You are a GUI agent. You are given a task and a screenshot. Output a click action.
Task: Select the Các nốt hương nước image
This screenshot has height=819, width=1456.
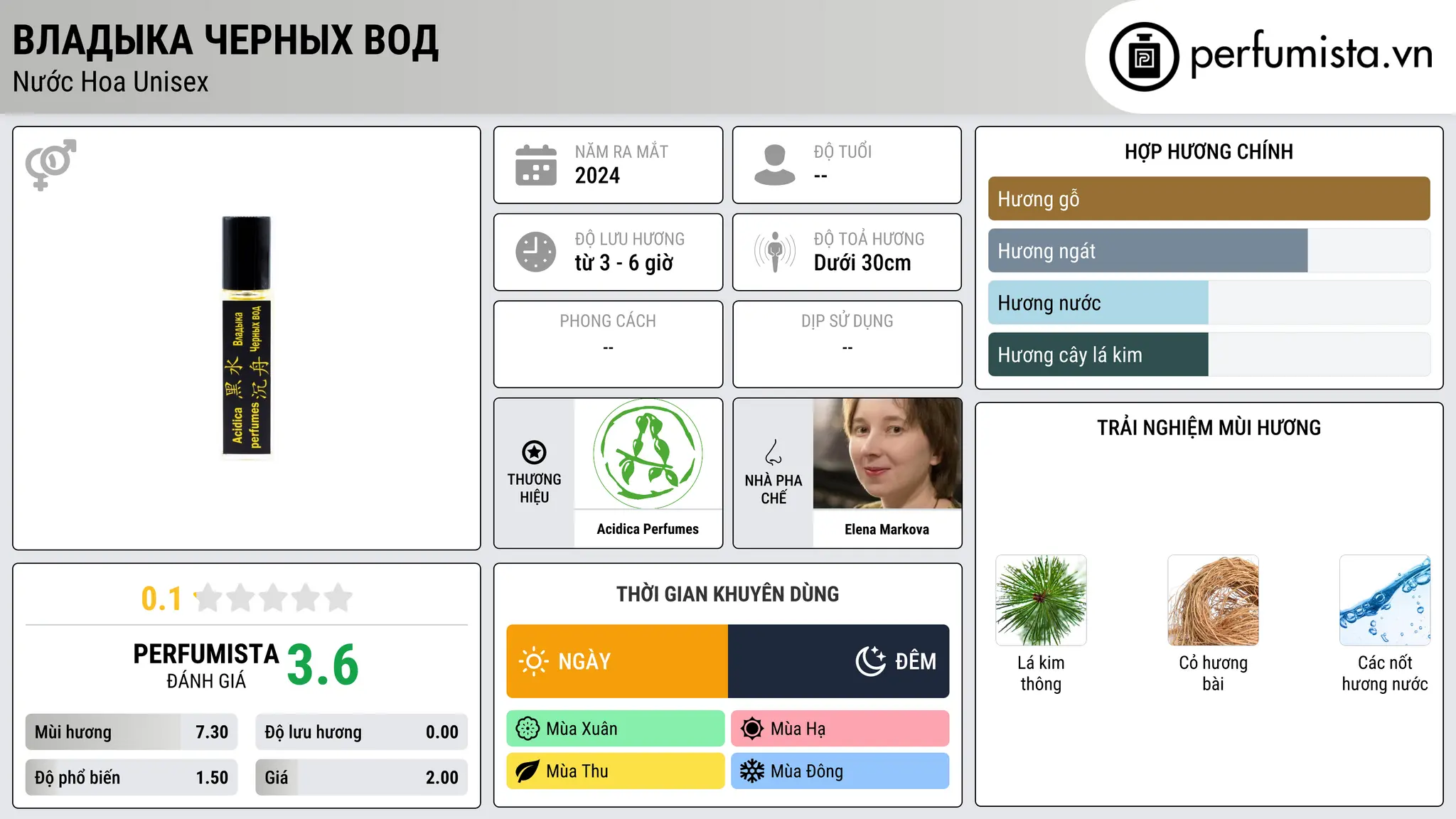tap(1385, 600)
